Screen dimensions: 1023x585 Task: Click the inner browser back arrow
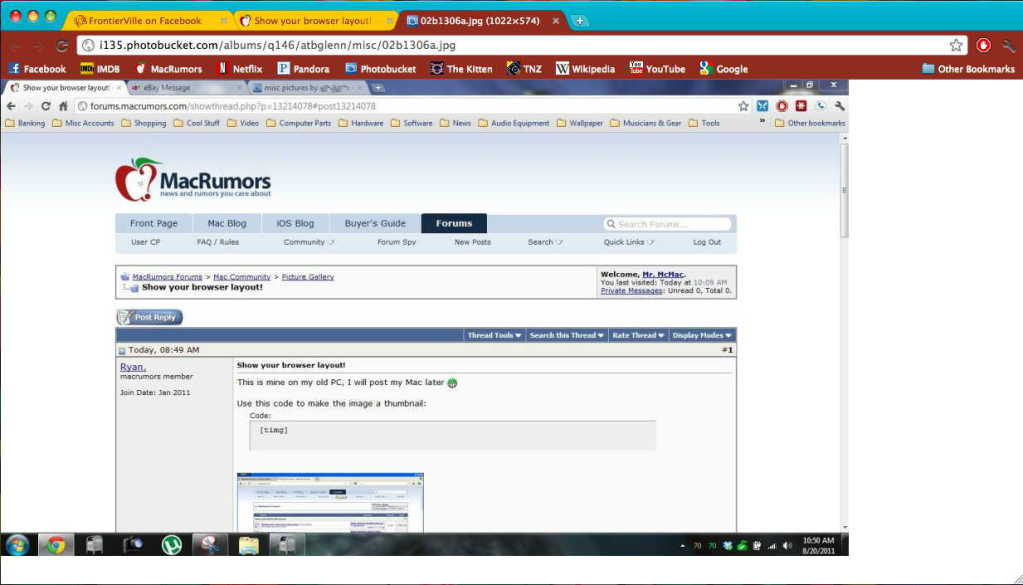pos(11,106)
